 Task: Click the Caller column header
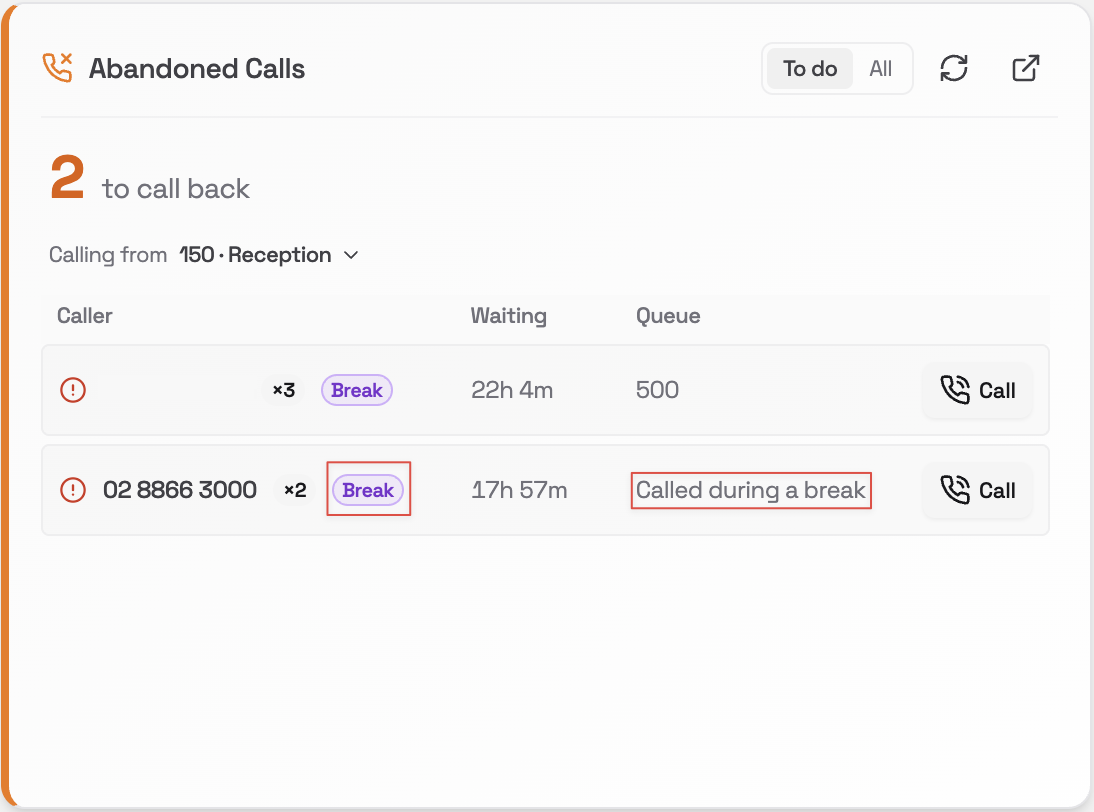coord(84,315)
